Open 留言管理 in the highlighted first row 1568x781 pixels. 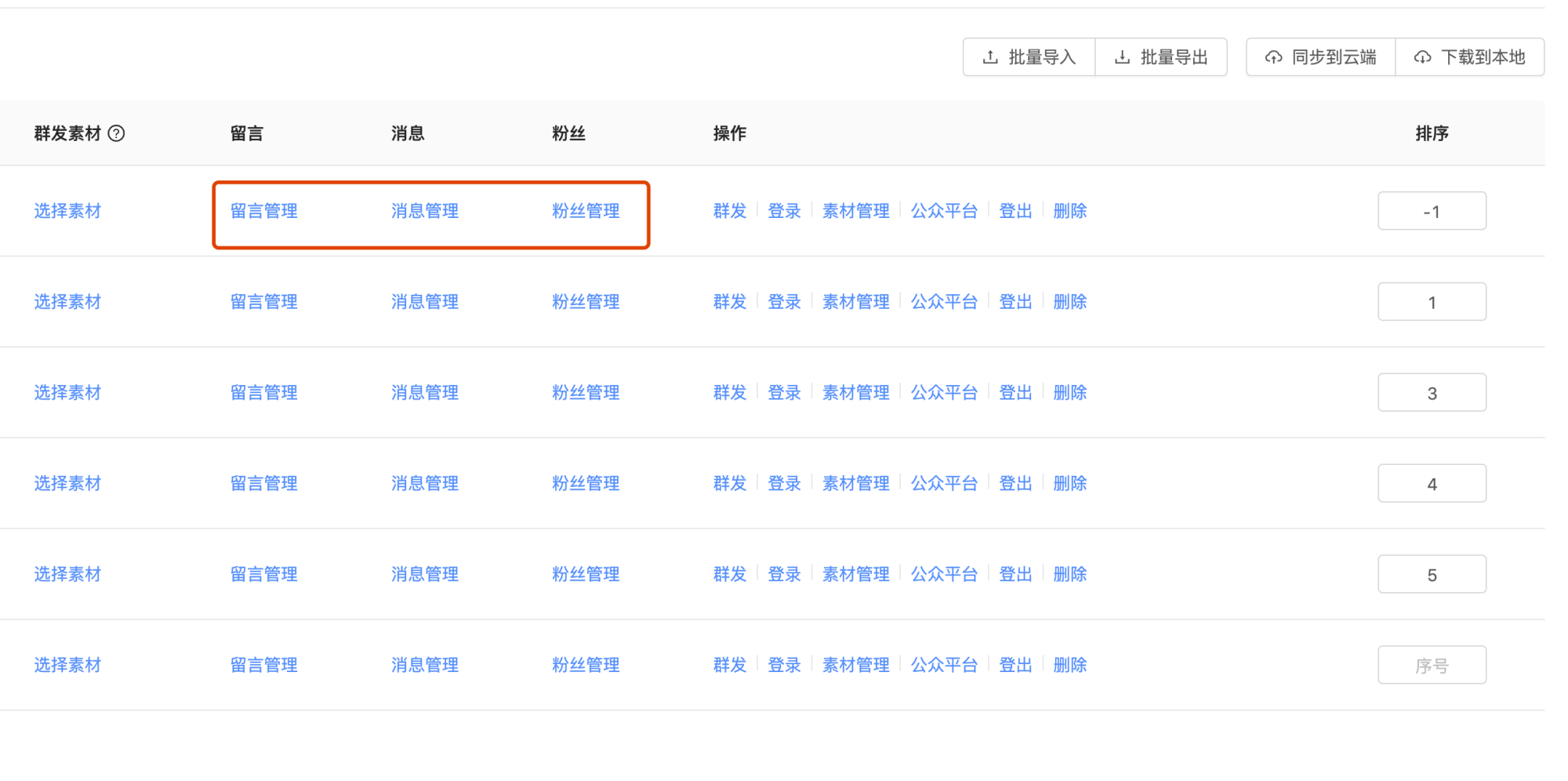pos(263,210)
